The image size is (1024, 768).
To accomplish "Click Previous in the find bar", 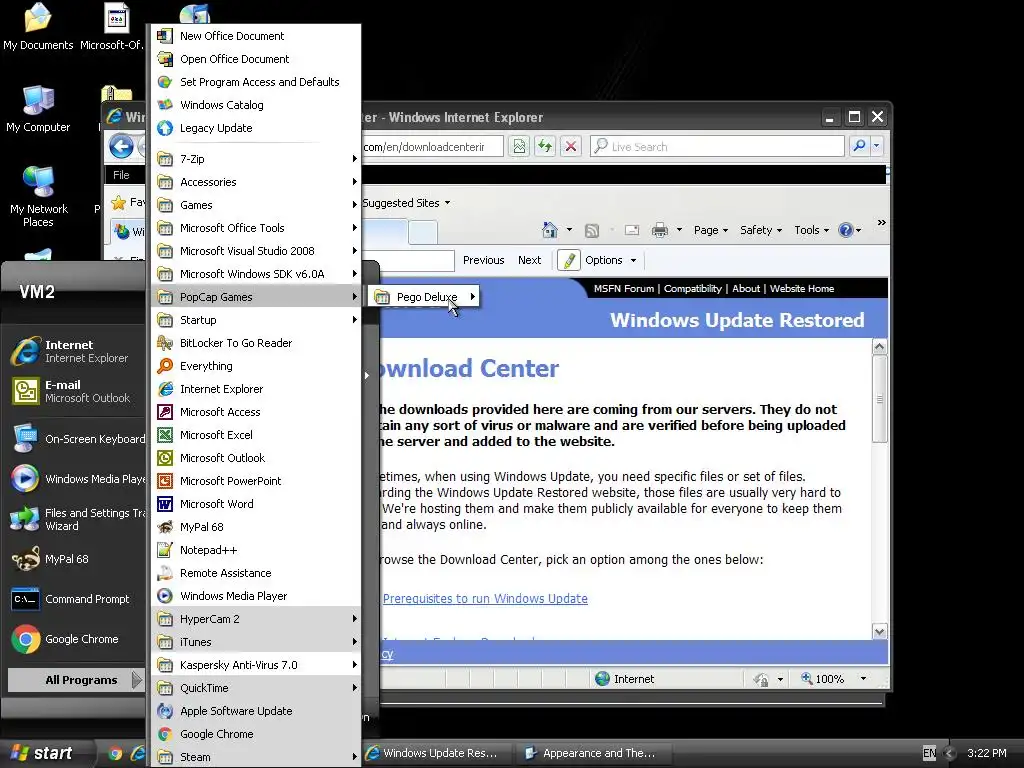I will tap(483, 260).
